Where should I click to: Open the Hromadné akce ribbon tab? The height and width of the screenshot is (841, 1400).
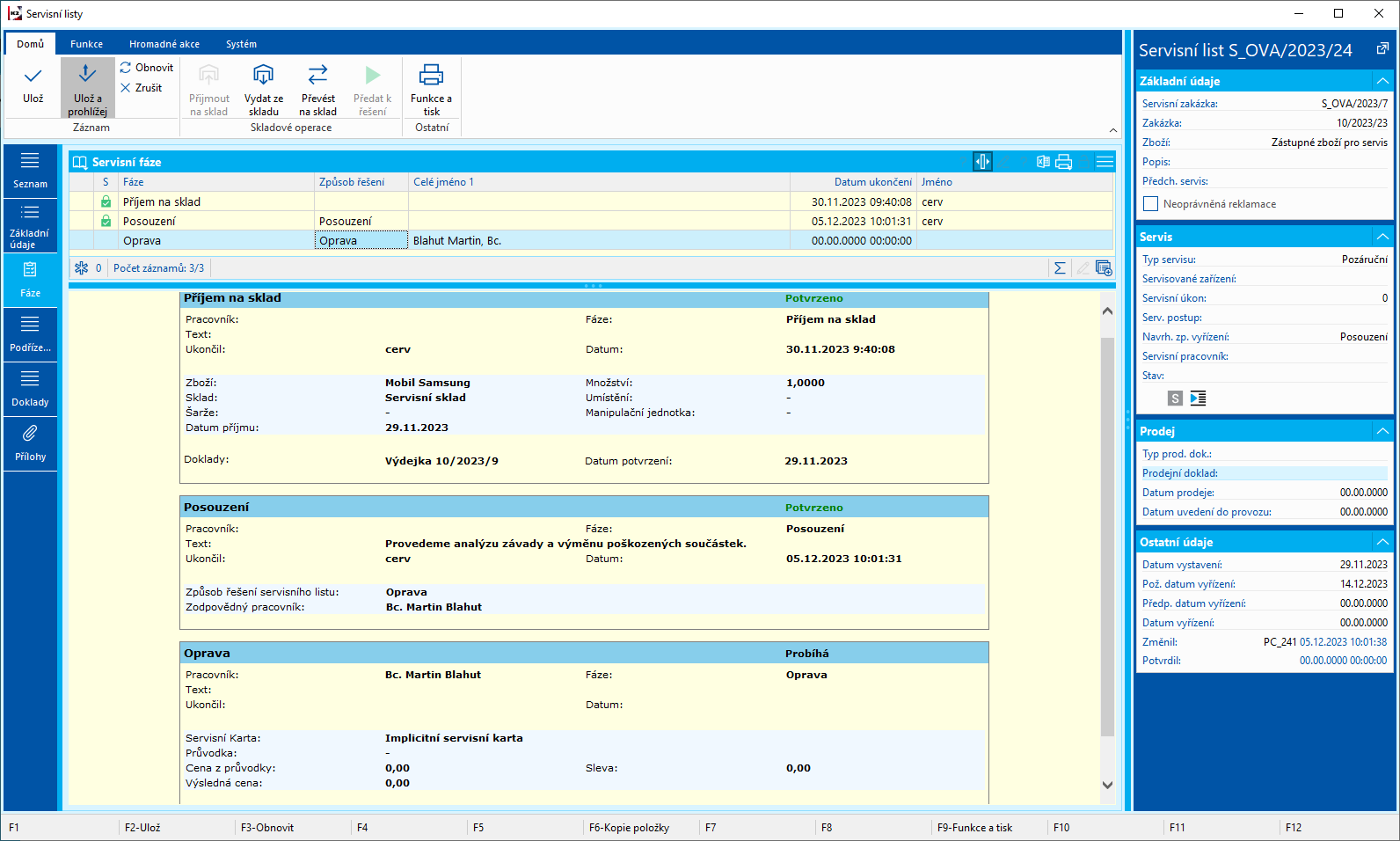pos(164,44)
